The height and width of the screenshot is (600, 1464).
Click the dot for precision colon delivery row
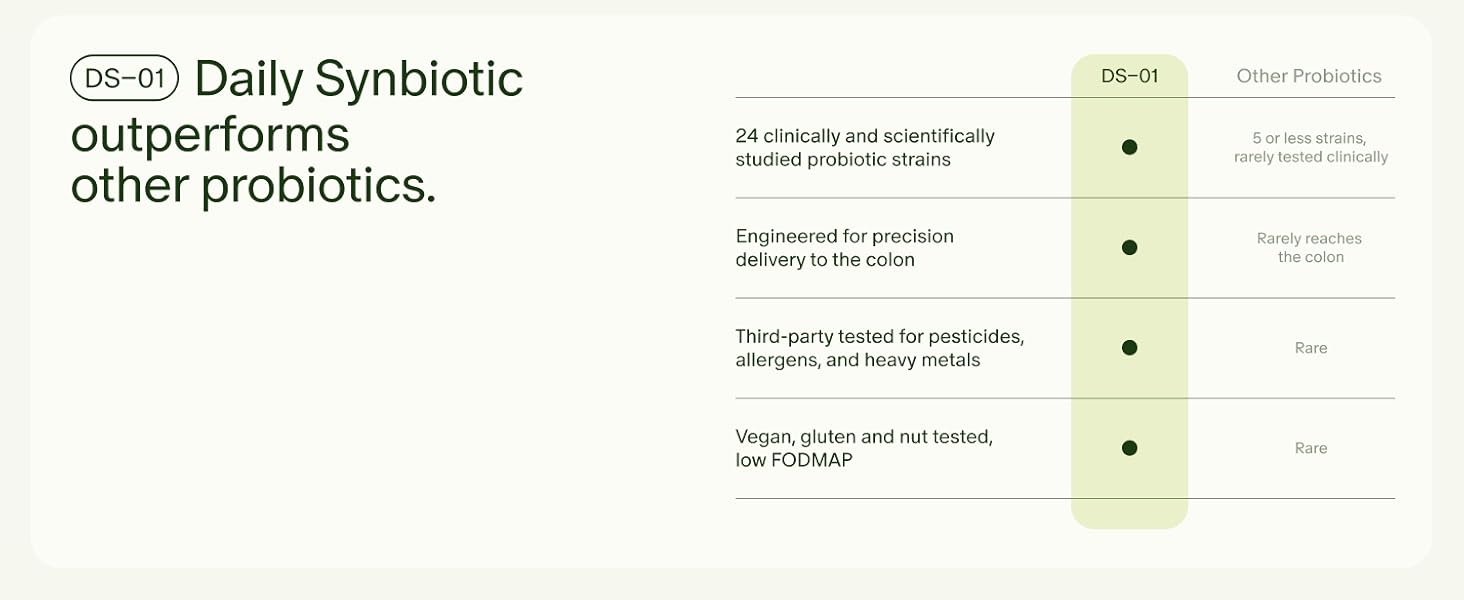pos(1129,247)
